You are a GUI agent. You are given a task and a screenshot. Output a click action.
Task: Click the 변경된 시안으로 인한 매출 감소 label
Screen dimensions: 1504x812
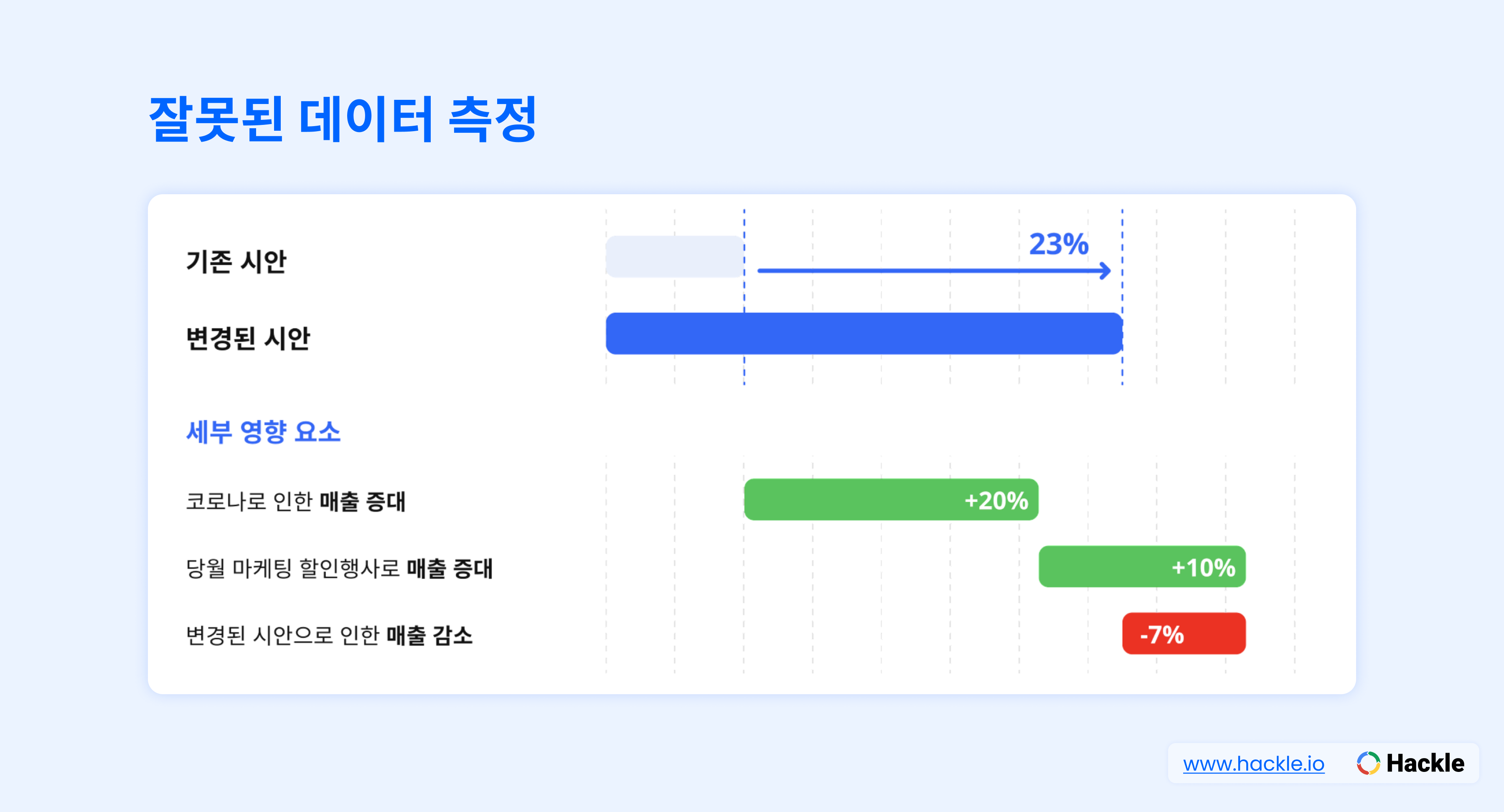329,635
